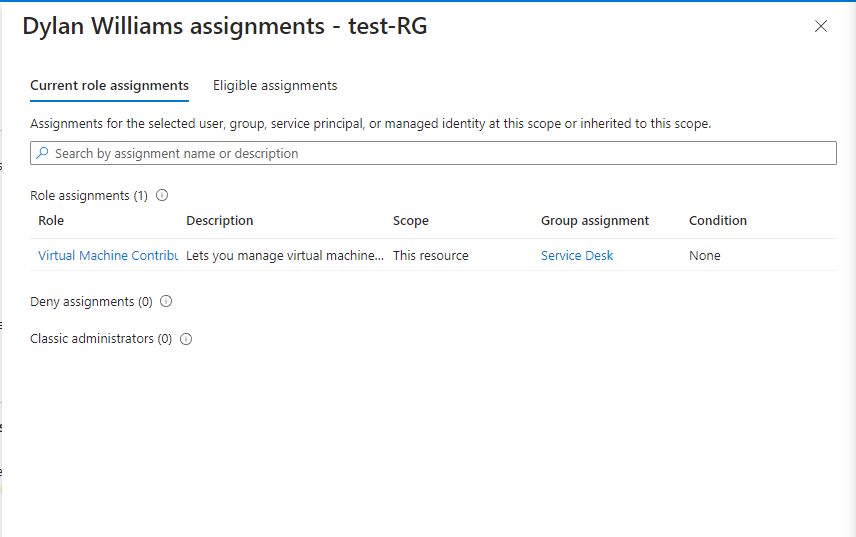The image size is (856, 537).
Task: Click the magnifier icon in search box
Action: [42, 154]
